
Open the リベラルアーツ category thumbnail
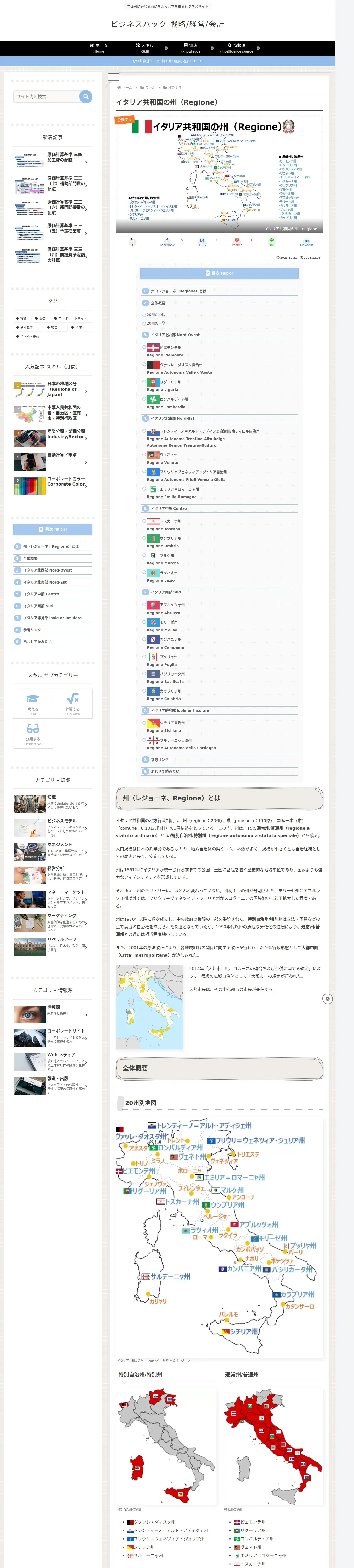click(x=30, y=947)
